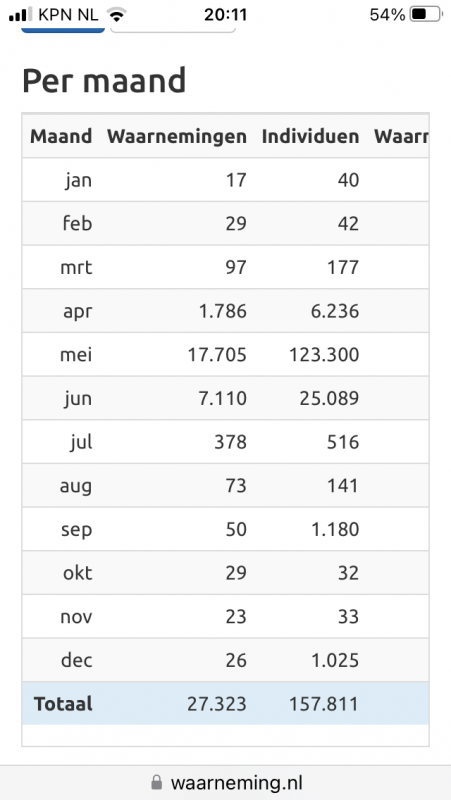451x800 pixels.
Task: Tap the dec row month label
Action: 77,660
